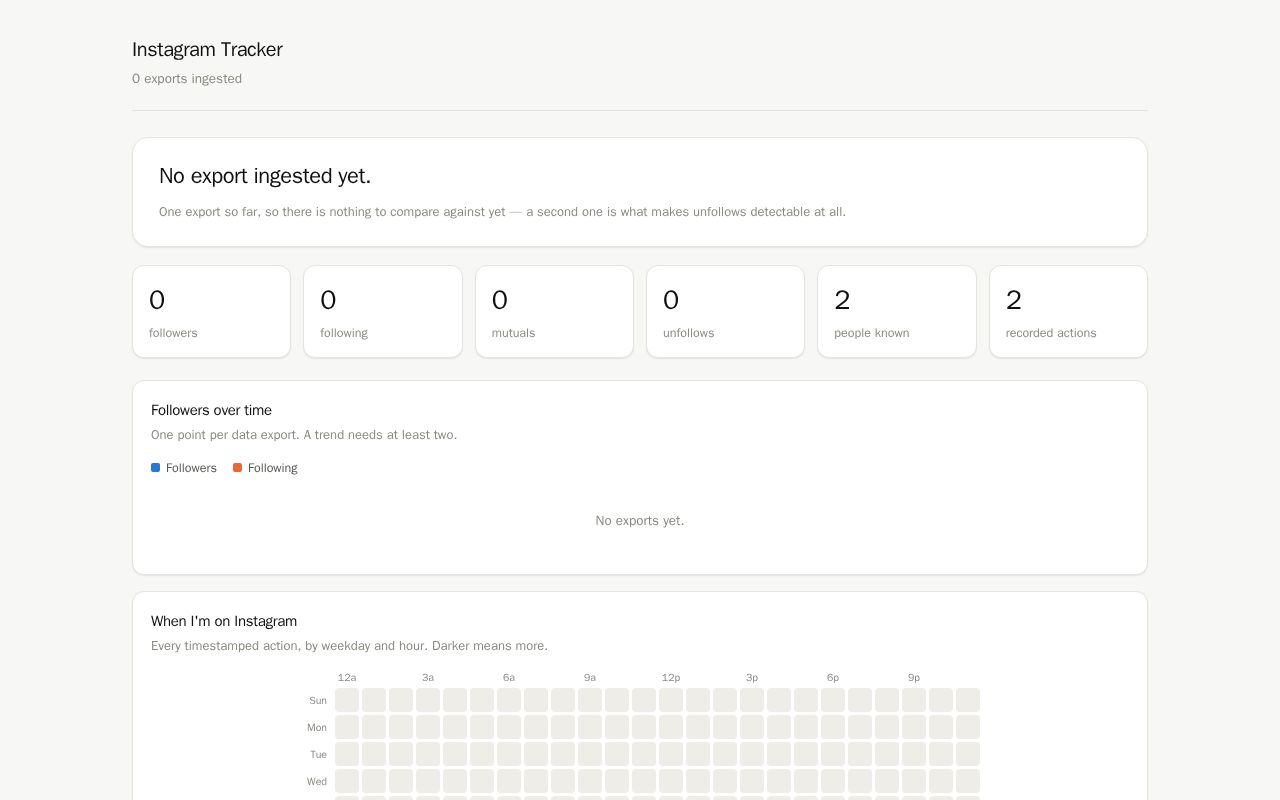Click the 'No exports yet.' placeholder text
This screenshot has height=800, width=1280.
pyautogui.click(x=640, y=521)
